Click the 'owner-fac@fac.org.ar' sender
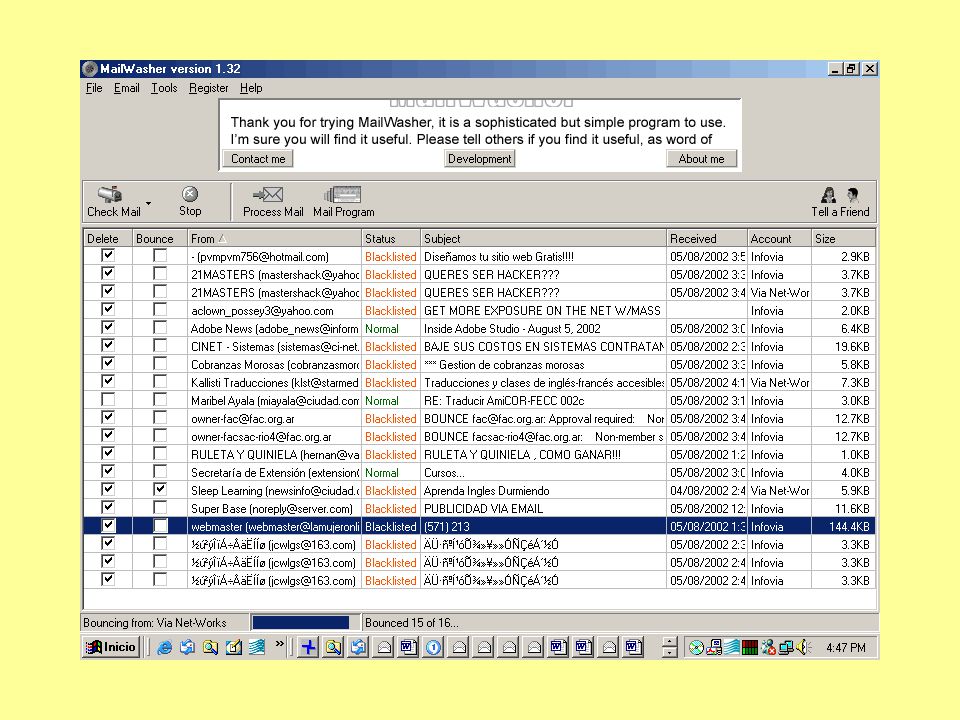The image size is (960, 720). pyautogui.click(x=242, y=419)
